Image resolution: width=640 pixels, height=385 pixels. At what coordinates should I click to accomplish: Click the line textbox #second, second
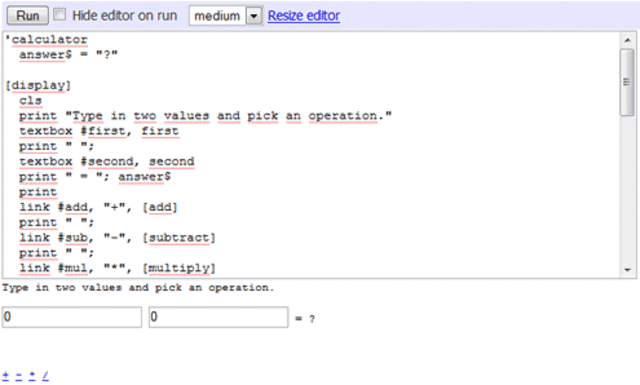107,162
